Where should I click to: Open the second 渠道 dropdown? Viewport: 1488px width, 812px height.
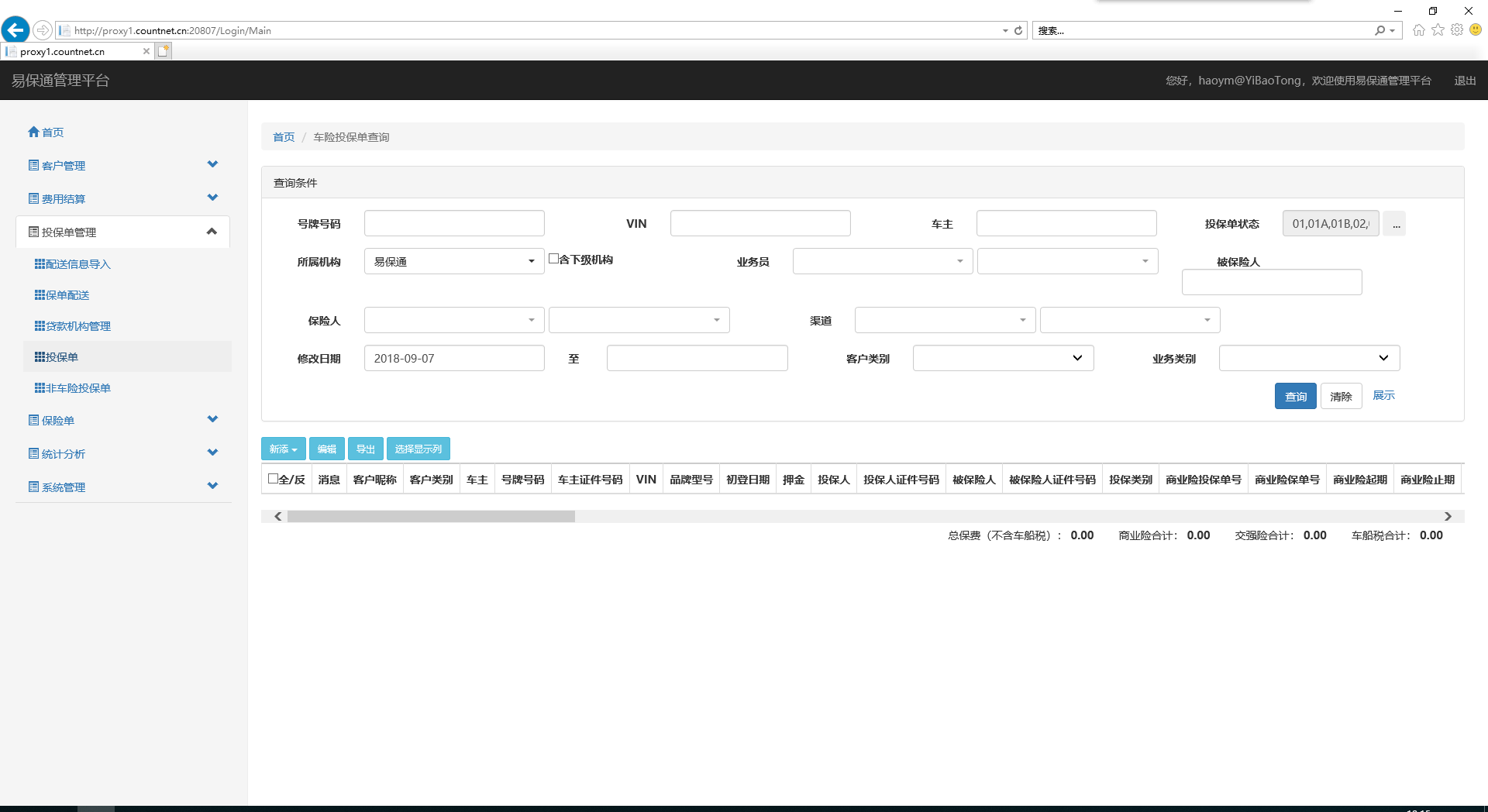tap(1130, 320)
